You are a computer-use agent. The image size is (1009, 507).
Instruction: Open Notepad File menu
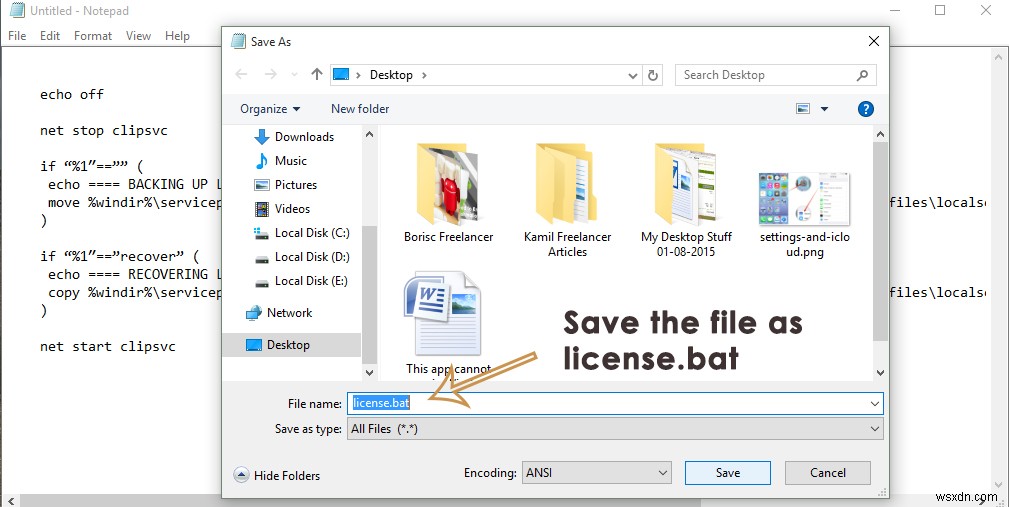coord(17,35)
